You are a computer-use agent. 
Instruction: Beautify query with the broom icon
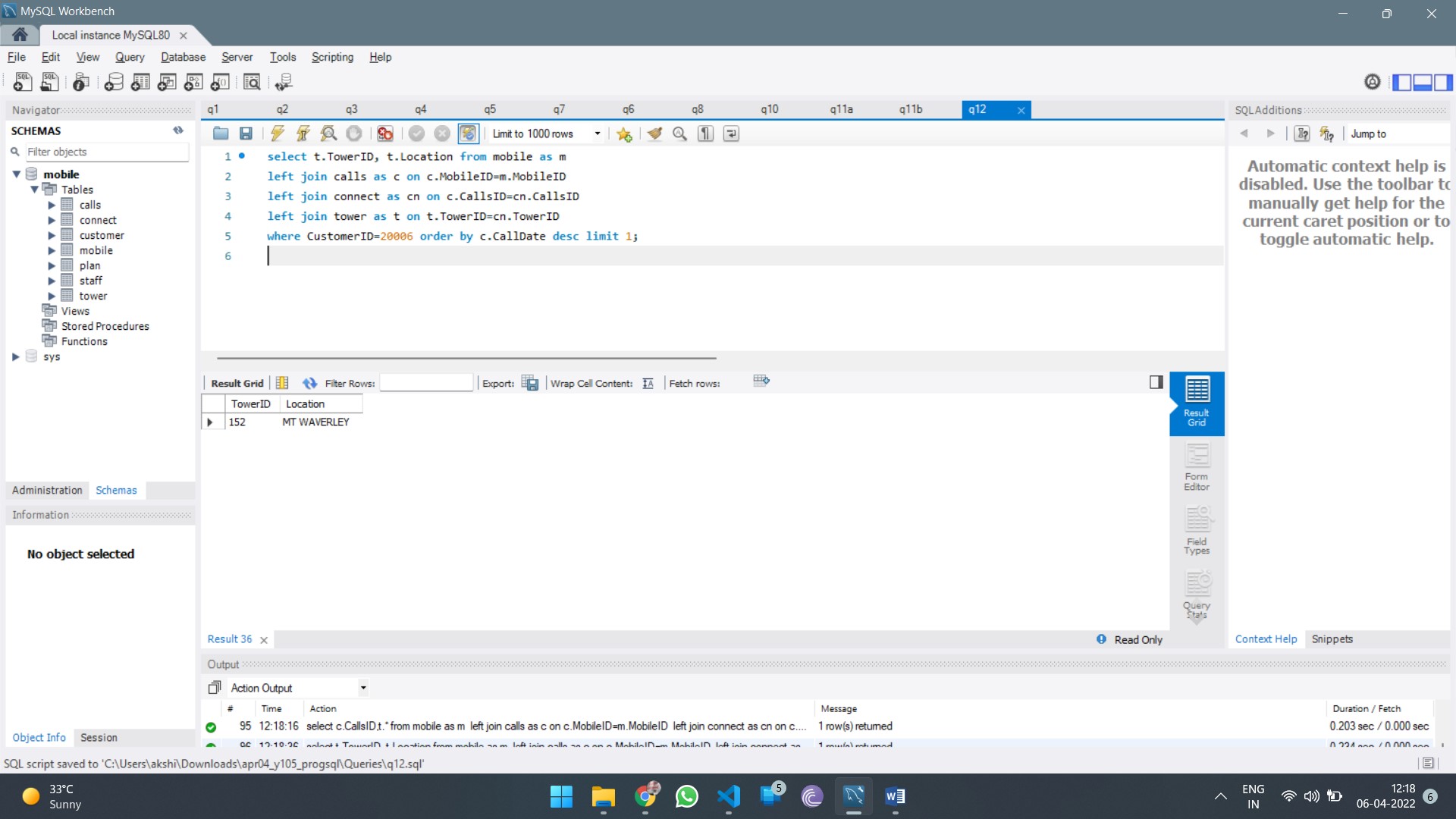tap(654, 133)
